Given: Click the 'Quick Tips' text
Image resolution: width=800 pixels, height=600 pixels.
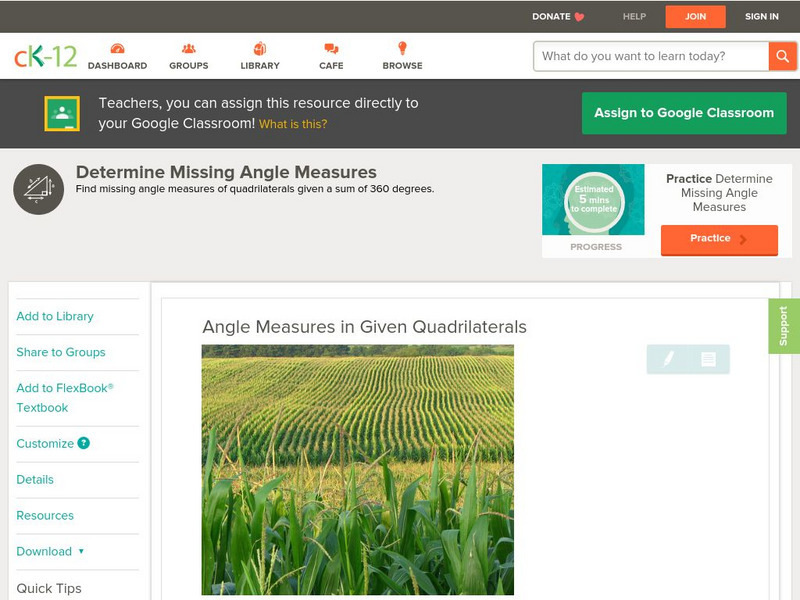Looking at the screenshot, I should (49, 588).
